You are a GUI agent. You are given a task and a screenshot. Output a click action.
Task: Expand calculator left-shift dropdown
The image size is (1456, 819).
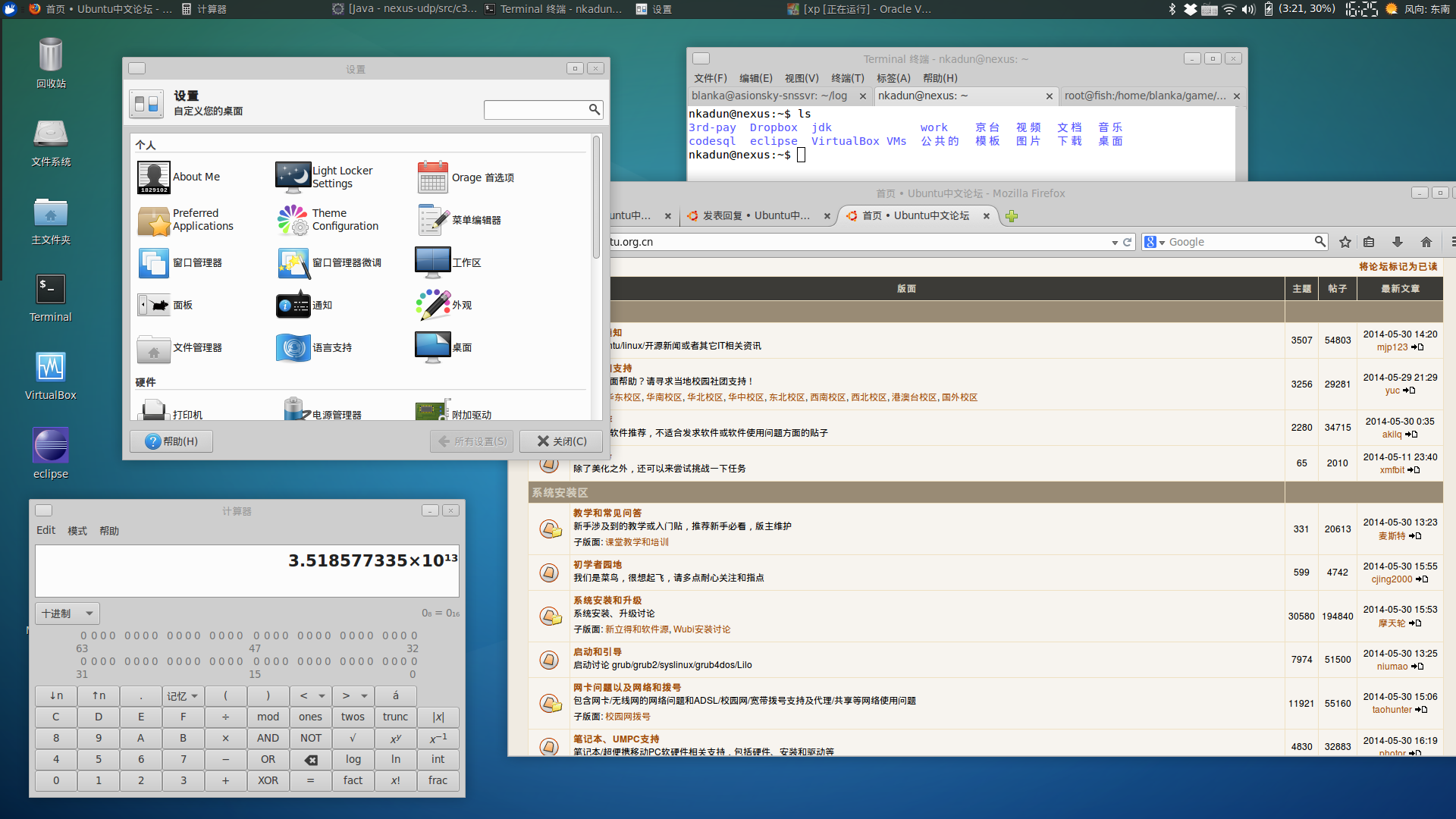(x=311, y=695)
